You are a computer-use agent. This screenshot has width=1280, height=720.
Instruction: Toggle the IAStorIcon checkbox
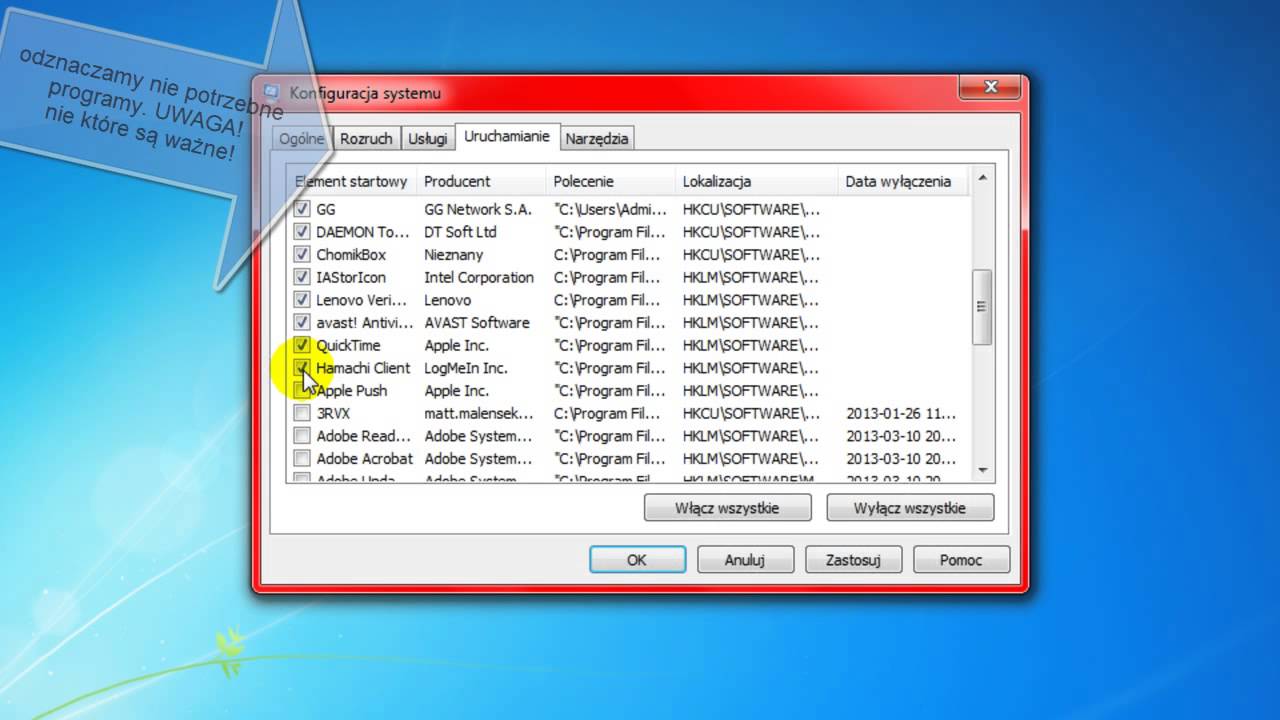[302, 277]
